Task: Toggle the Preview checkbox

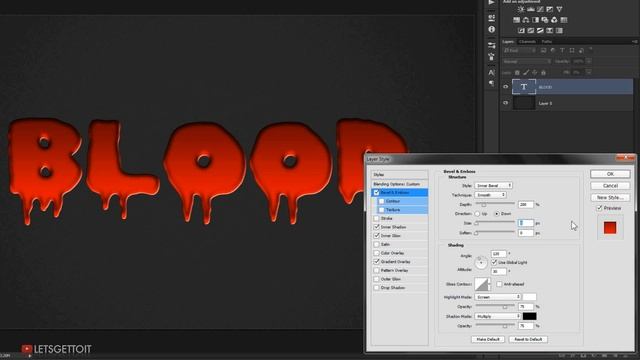Action: (599, 208)
